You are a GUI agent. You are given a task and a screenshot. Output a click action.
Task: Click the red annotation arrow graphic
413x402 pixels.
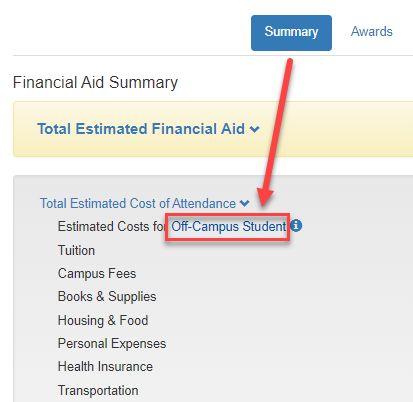276,133
